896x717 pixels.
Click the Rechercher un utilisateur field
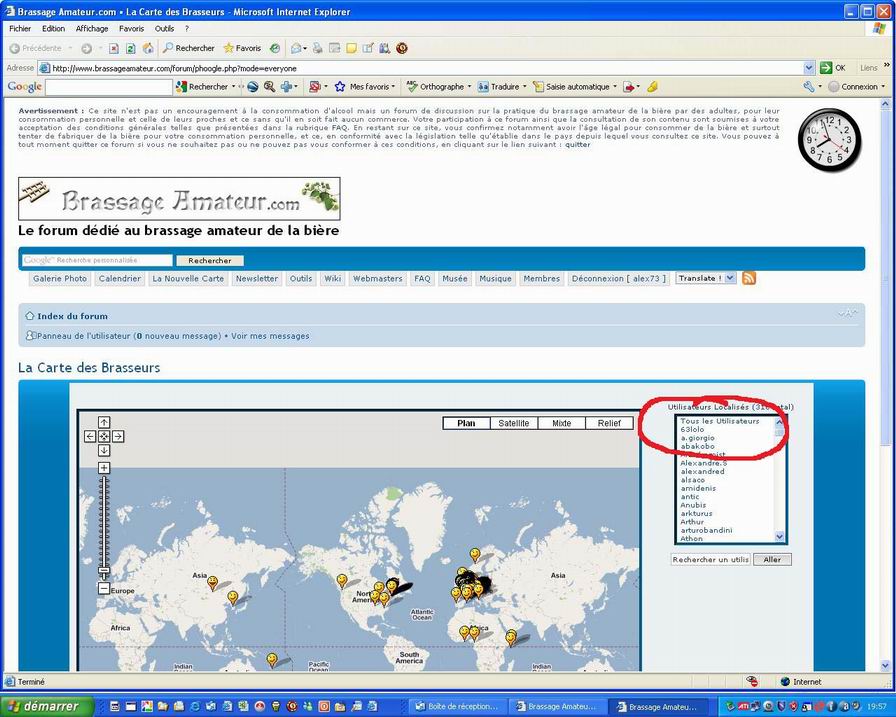tap(710, 559)
